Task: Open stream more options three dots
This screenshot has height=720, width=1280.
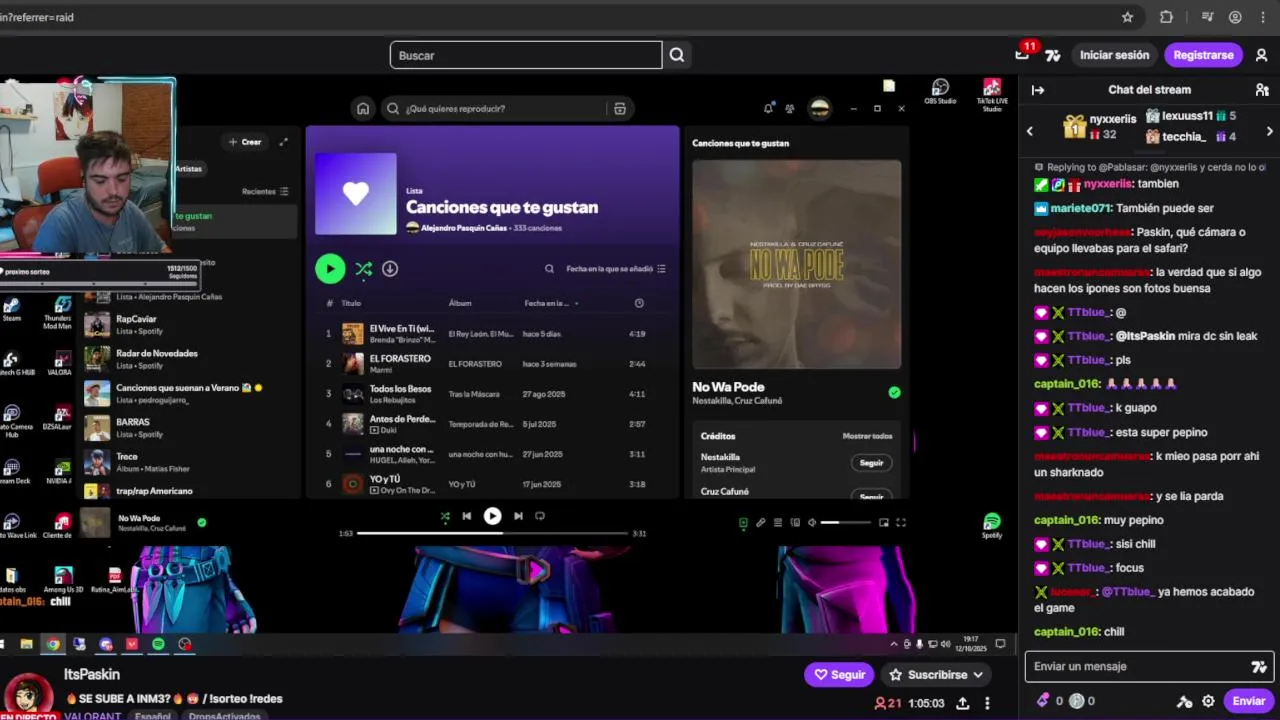Action: pyautogui.click(x=987, y=703)
